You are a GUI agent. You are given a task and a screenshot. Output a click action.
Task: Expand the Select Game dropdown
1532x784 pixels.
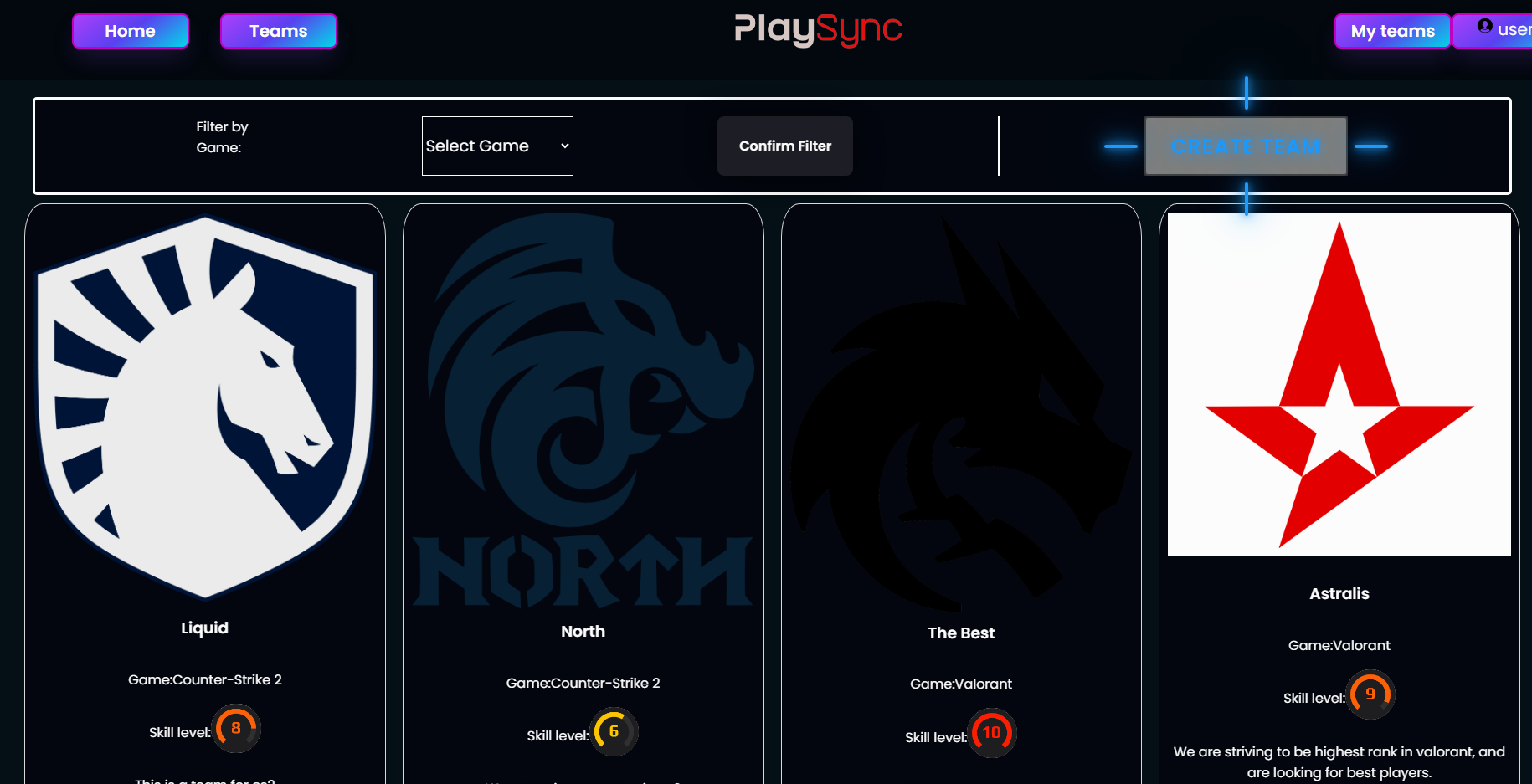point(497,146)
